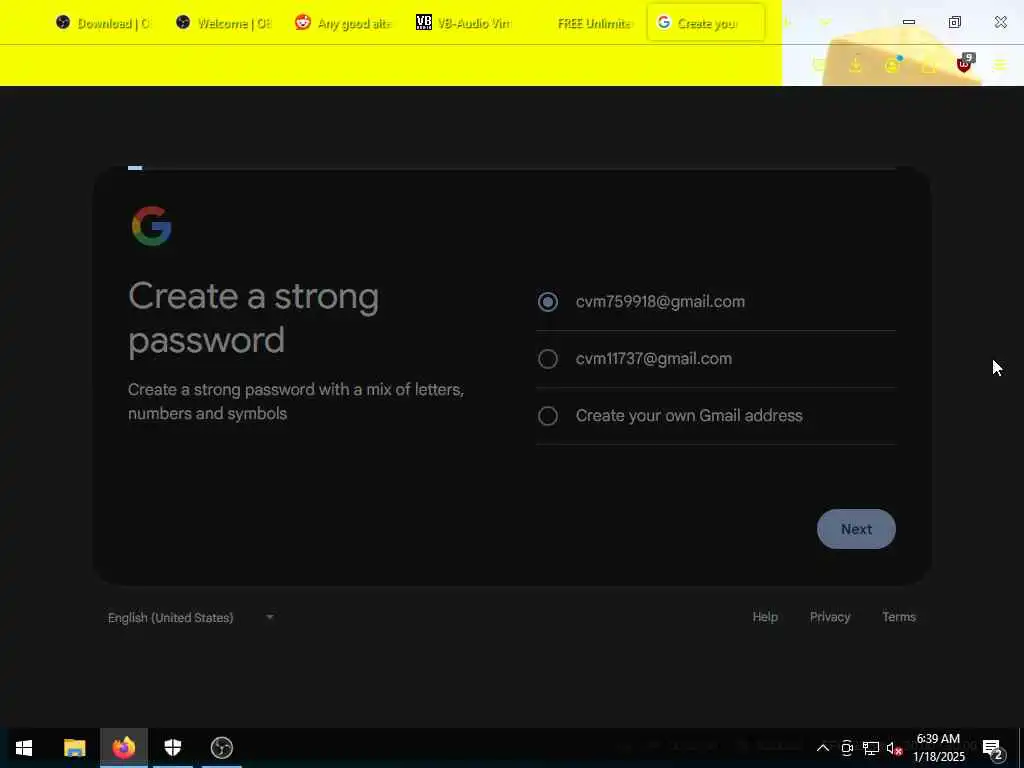Select the cvm759918@gmail.com radio option

click(x=547, y=302)
